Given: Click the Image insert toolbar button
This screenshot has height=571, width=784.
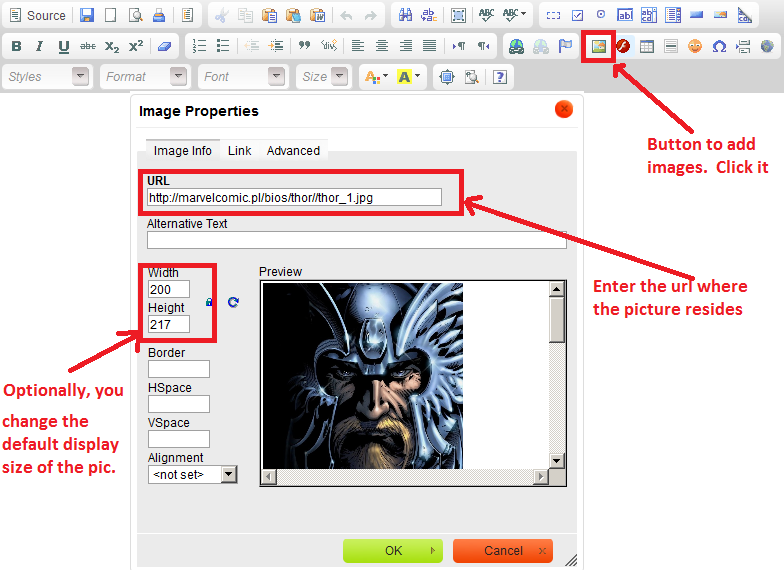Looking at the screenshot, I should point(598,46).
